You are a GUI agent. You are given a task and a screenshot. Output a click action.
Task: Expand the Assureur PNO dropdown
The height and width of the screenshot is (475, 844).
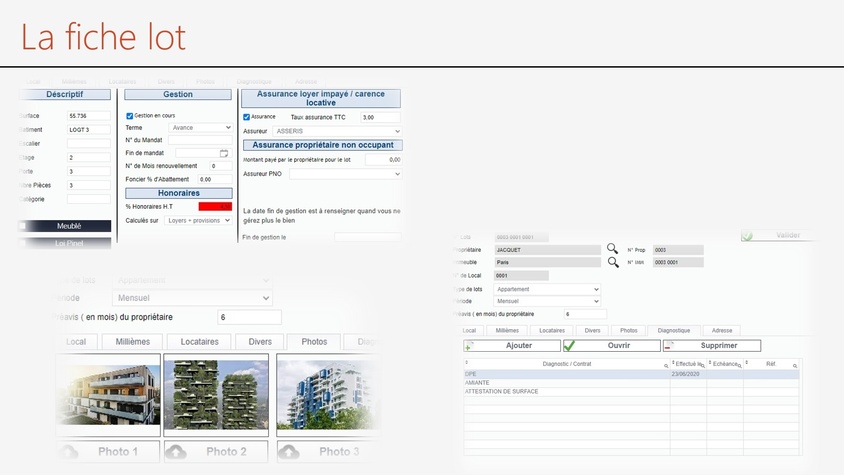(x=346, y=174)
